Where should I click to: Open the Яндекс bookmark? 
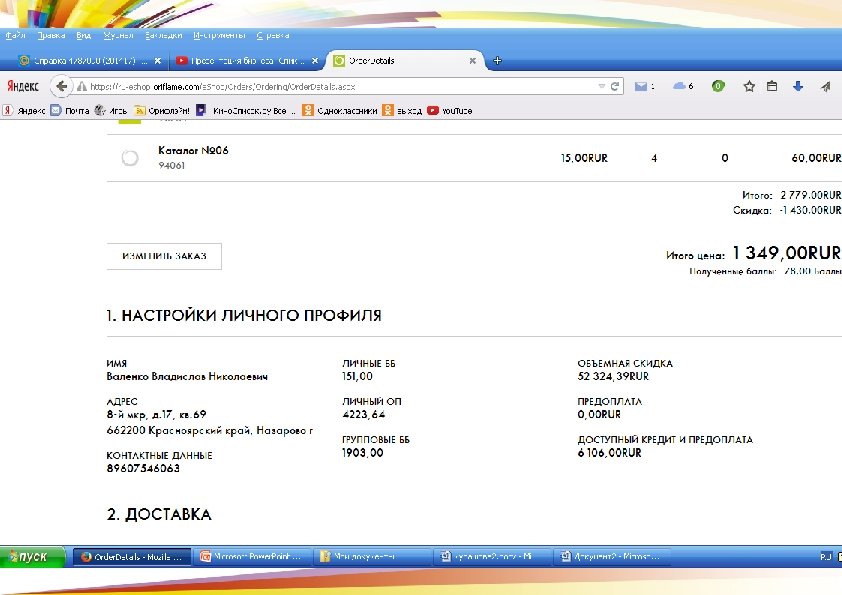pos(24,111)
